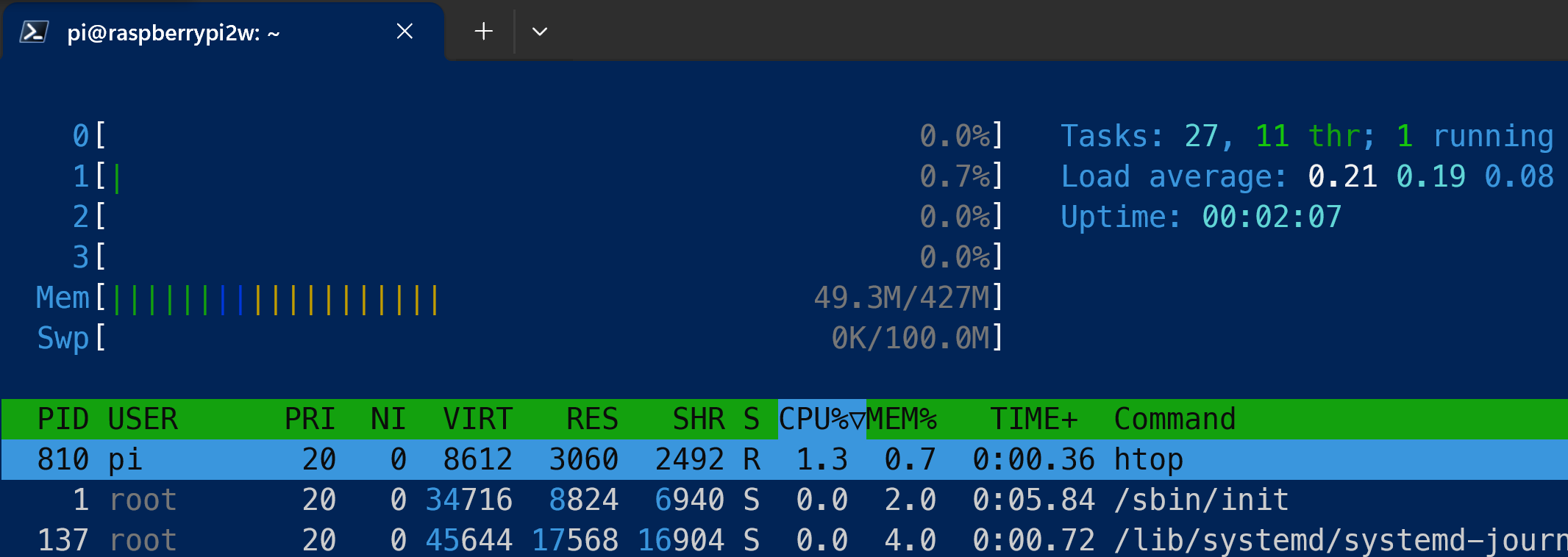Image resolution: width=1568 pixels, height=557 pixels.
Task: Click VIRT value 45644
Action: point(468,540)
